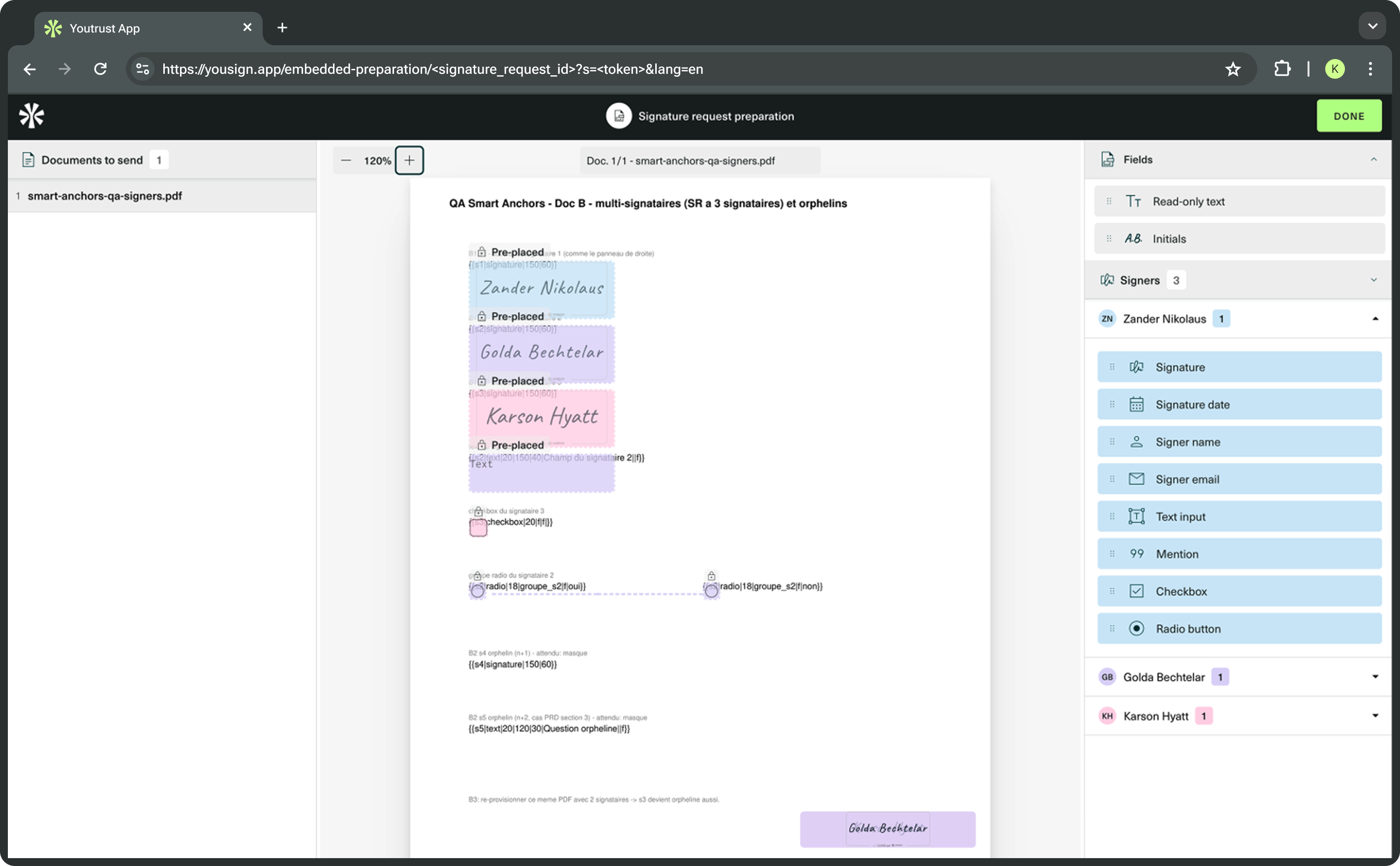Zoom in with the plus button
Screen dimensions: 1400x866
(409, 160)
